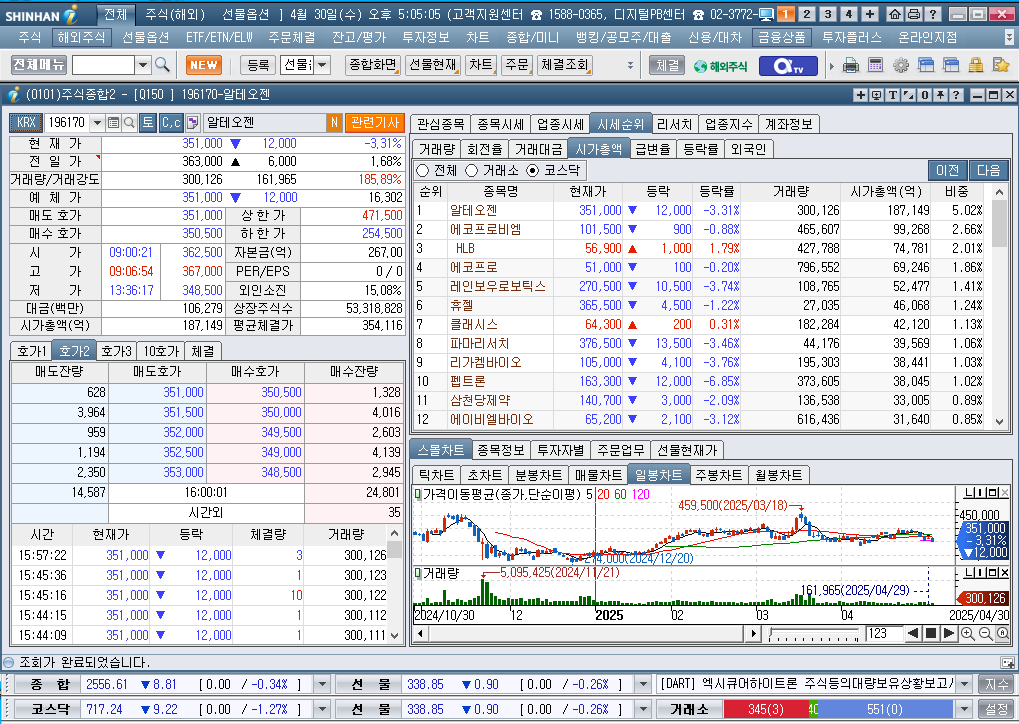
Task: Click the 해외주식 globe shortcut
Action: click(x=720, y=66)
